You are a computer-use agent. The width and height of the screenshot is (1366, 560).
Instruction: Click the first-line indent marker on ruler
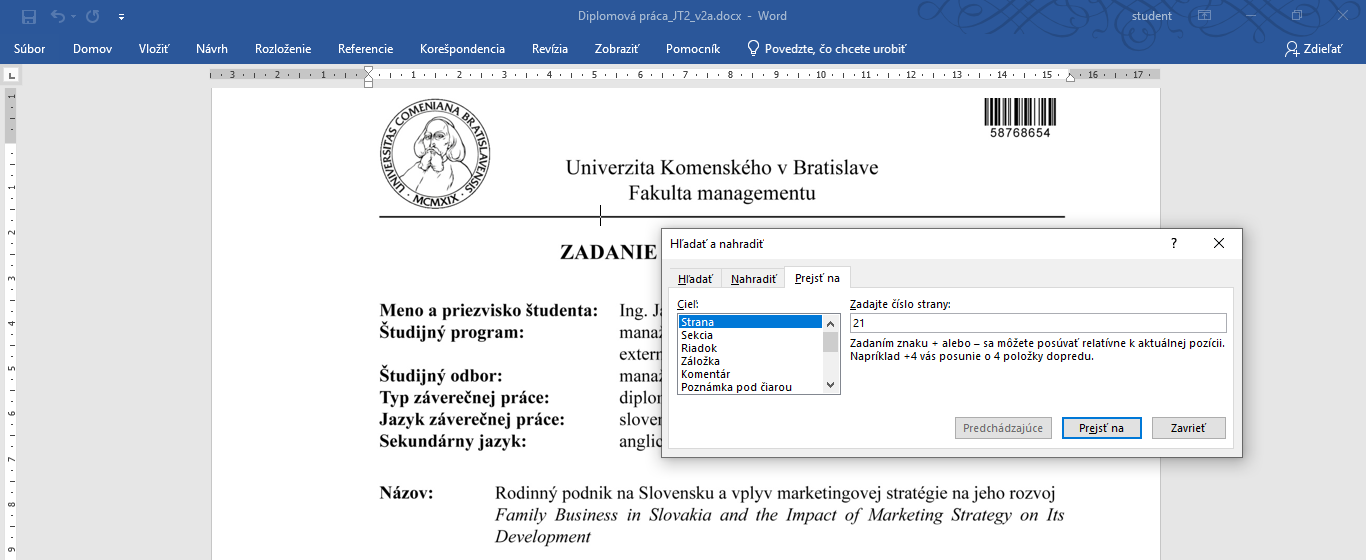pos(368,70)
